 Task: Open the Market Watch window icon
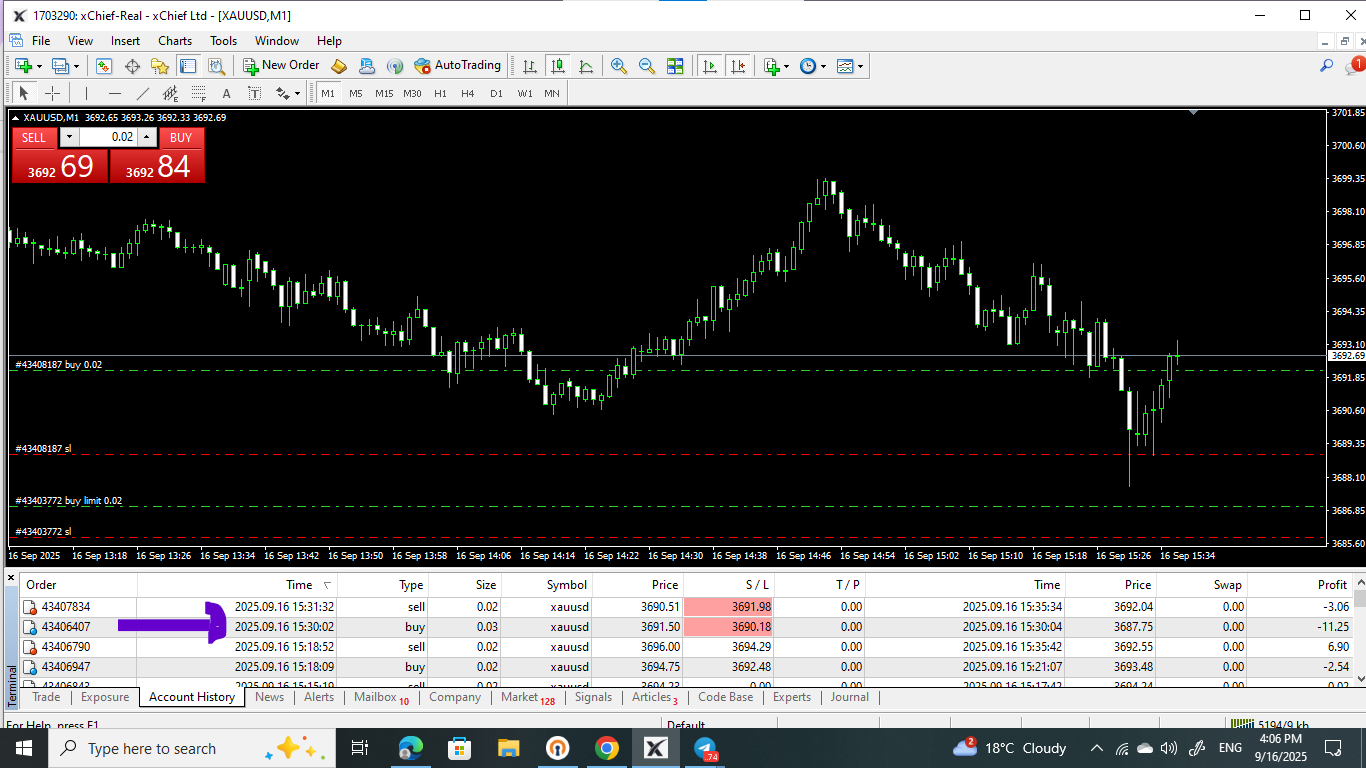click(x=103, y=66)
